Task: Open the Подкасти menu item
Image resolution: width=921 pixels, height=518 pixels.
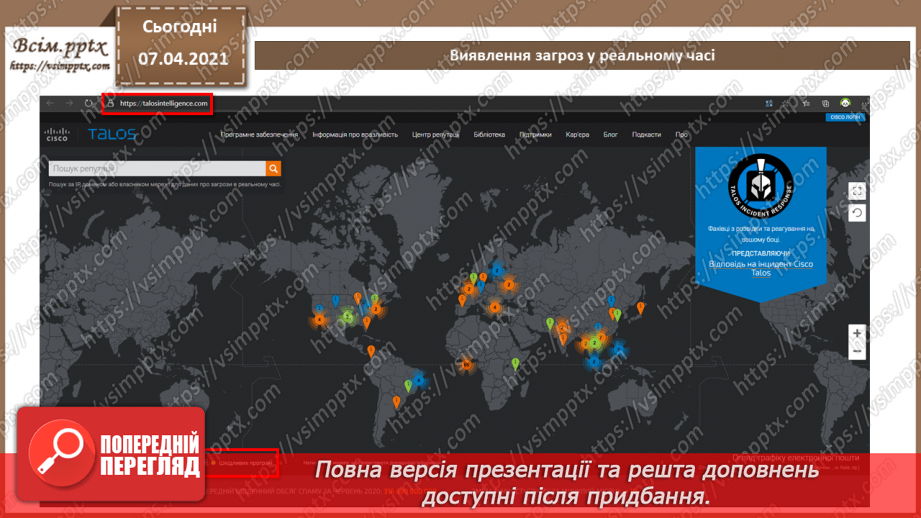Action: (646, 134)
